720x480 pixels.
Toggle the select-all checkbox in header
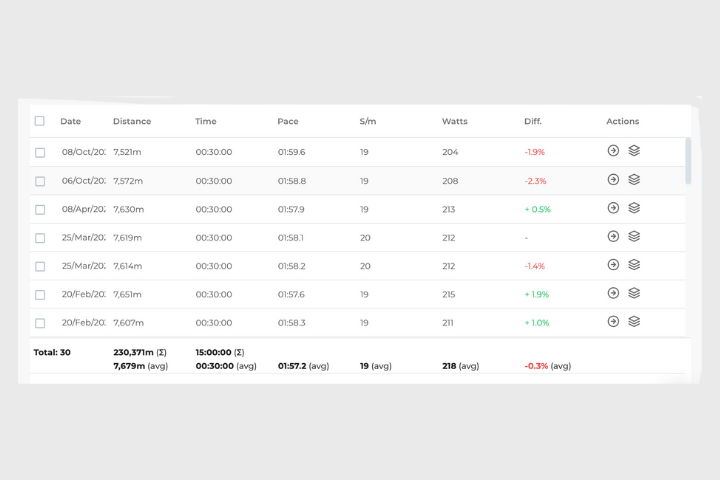point(40,121)
